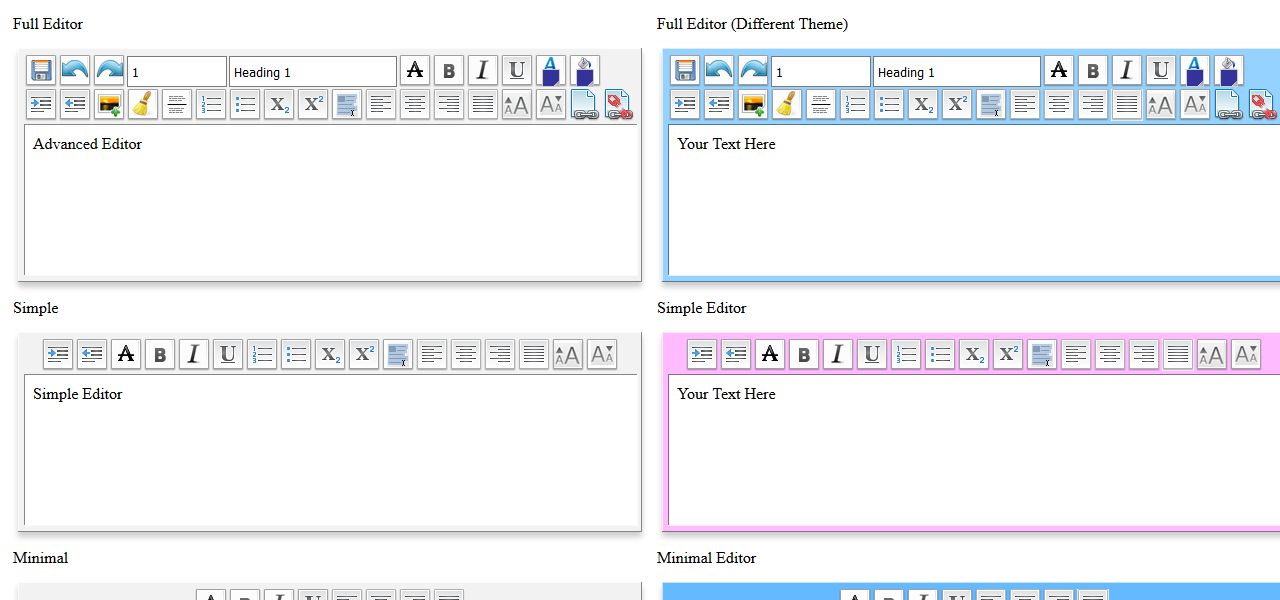This screenshot has width=1280, height=600.
Task: Click Save icon in blue theme editor
Action: 685,71
